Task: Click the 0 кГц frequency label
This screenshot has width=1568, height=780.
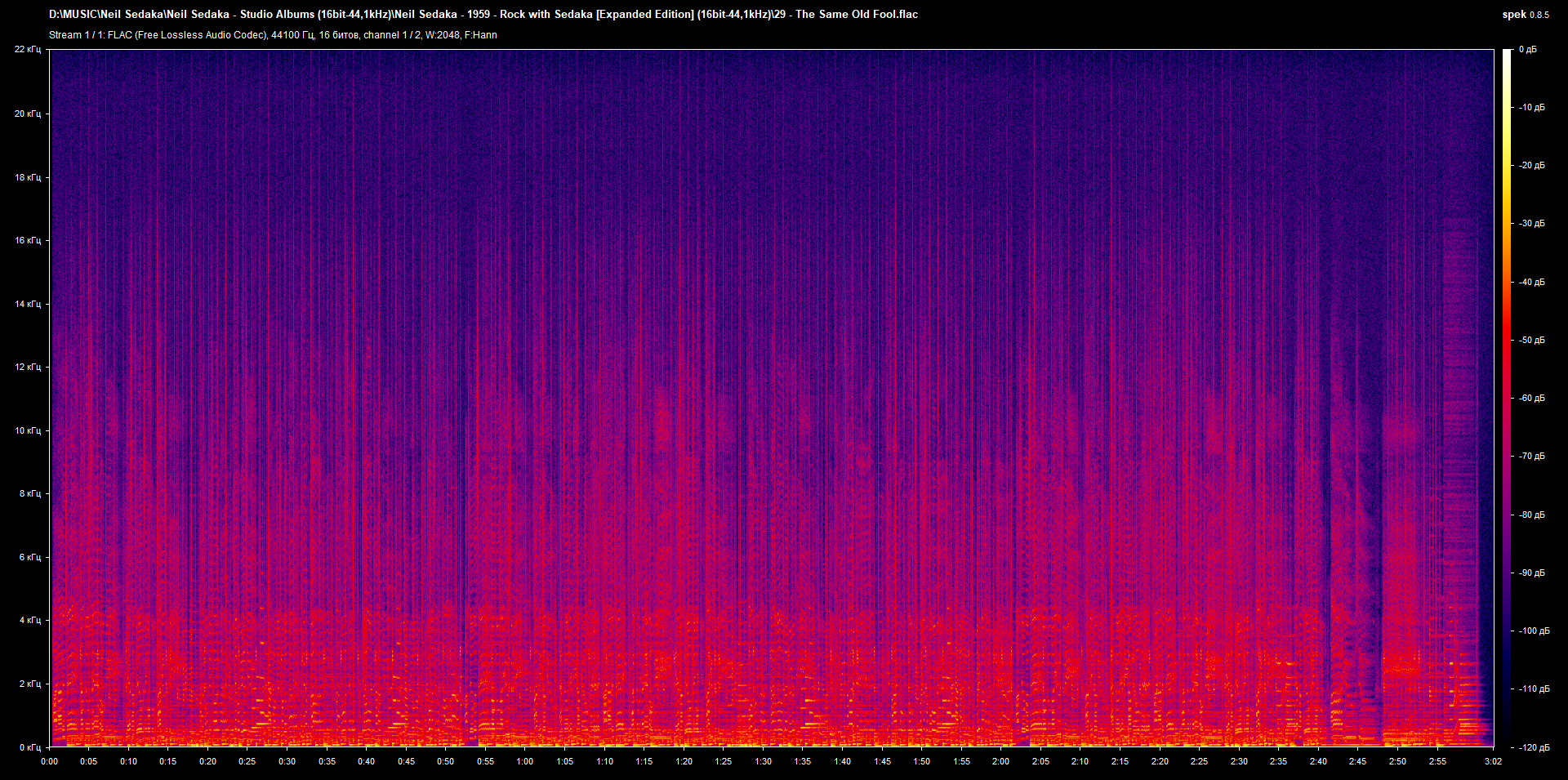Action: point(30,747)
